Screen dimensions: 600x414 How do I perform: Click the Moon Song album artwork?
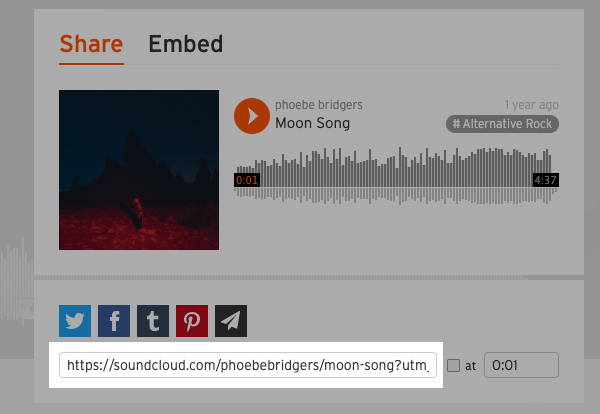[x=139, y=170]
